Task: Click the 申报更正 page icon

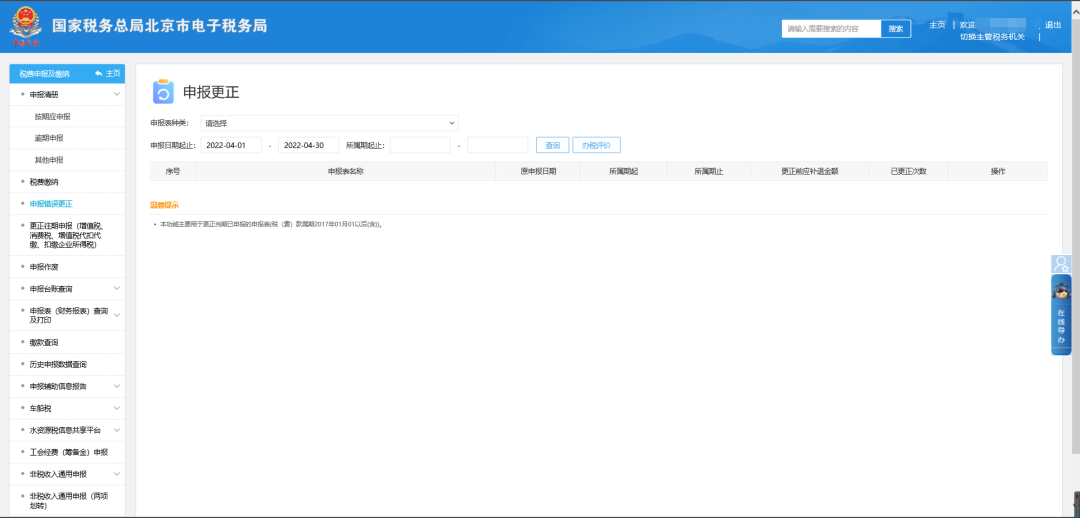Action: click(x=163, y=92)
